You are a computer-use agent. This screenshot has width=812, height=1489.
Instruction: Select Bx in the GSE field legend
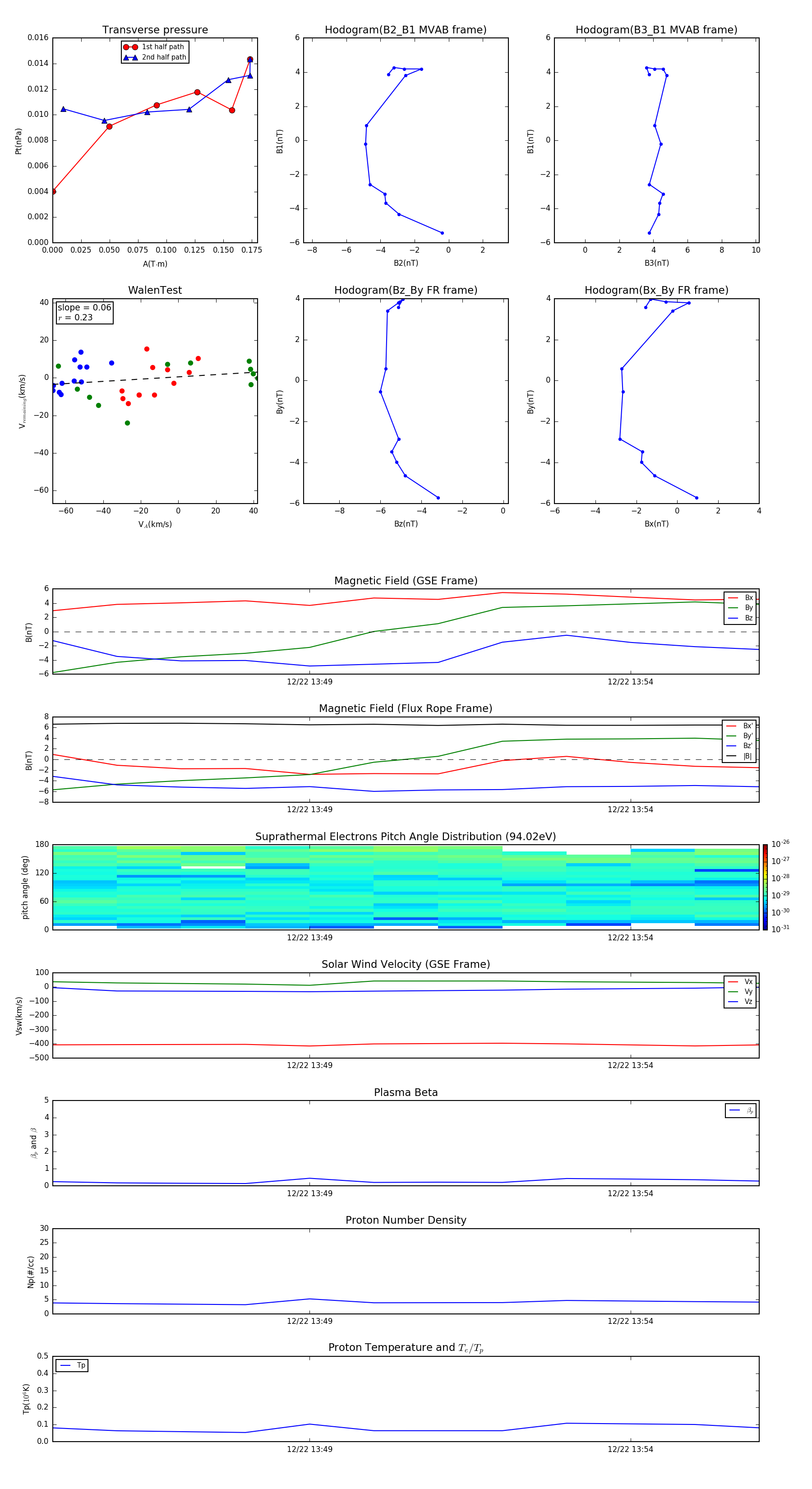click(741, 598)
